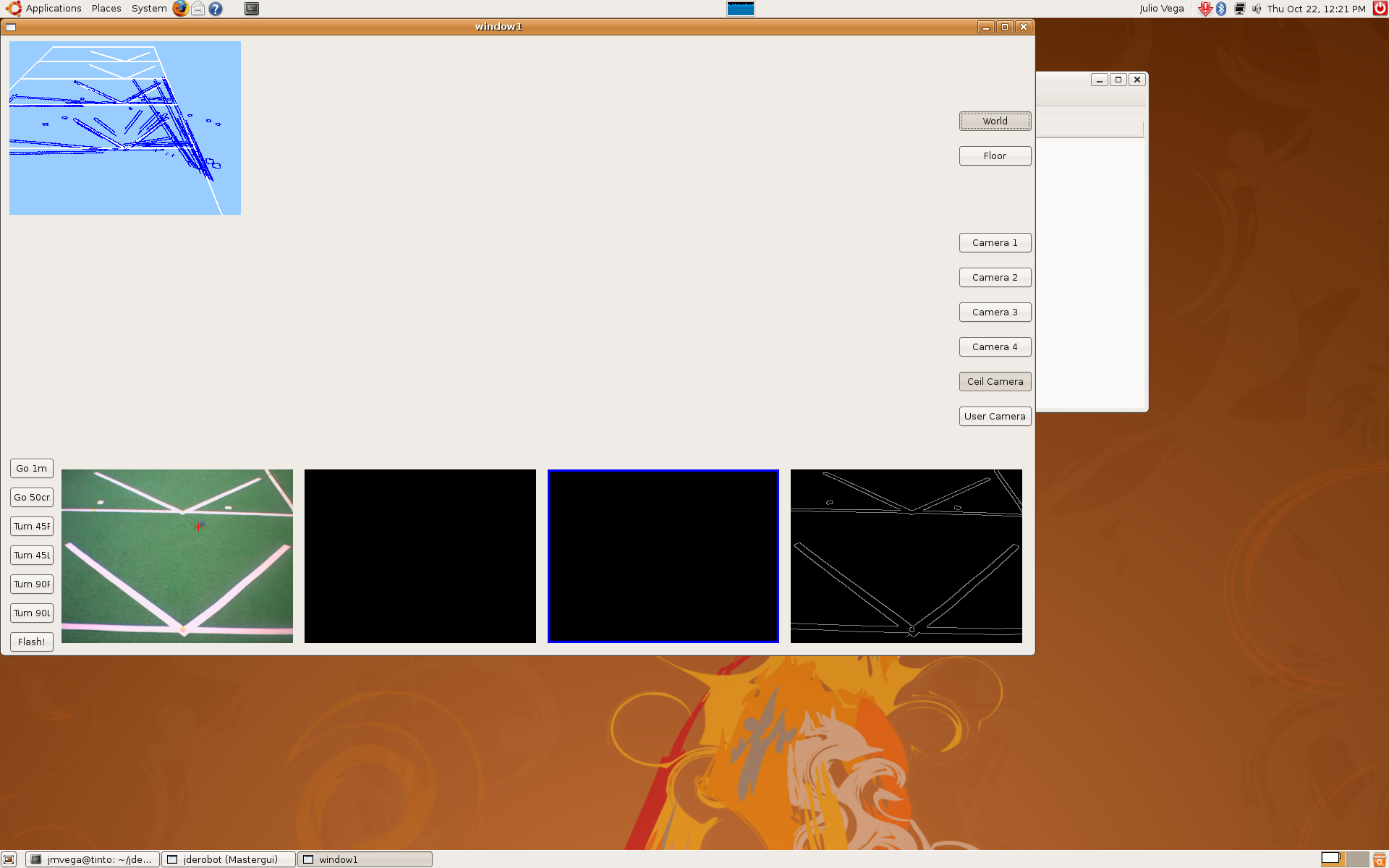Image resolution: width=1389 pixels, height=868 pixels.
Task: Click the green field camera image
Action: [x=177, y=556]
